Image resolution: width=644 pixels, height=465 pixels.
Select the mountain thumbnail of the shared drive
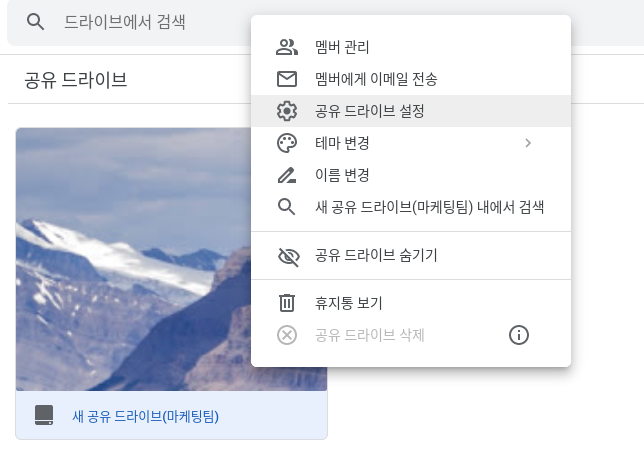point(133,259)
